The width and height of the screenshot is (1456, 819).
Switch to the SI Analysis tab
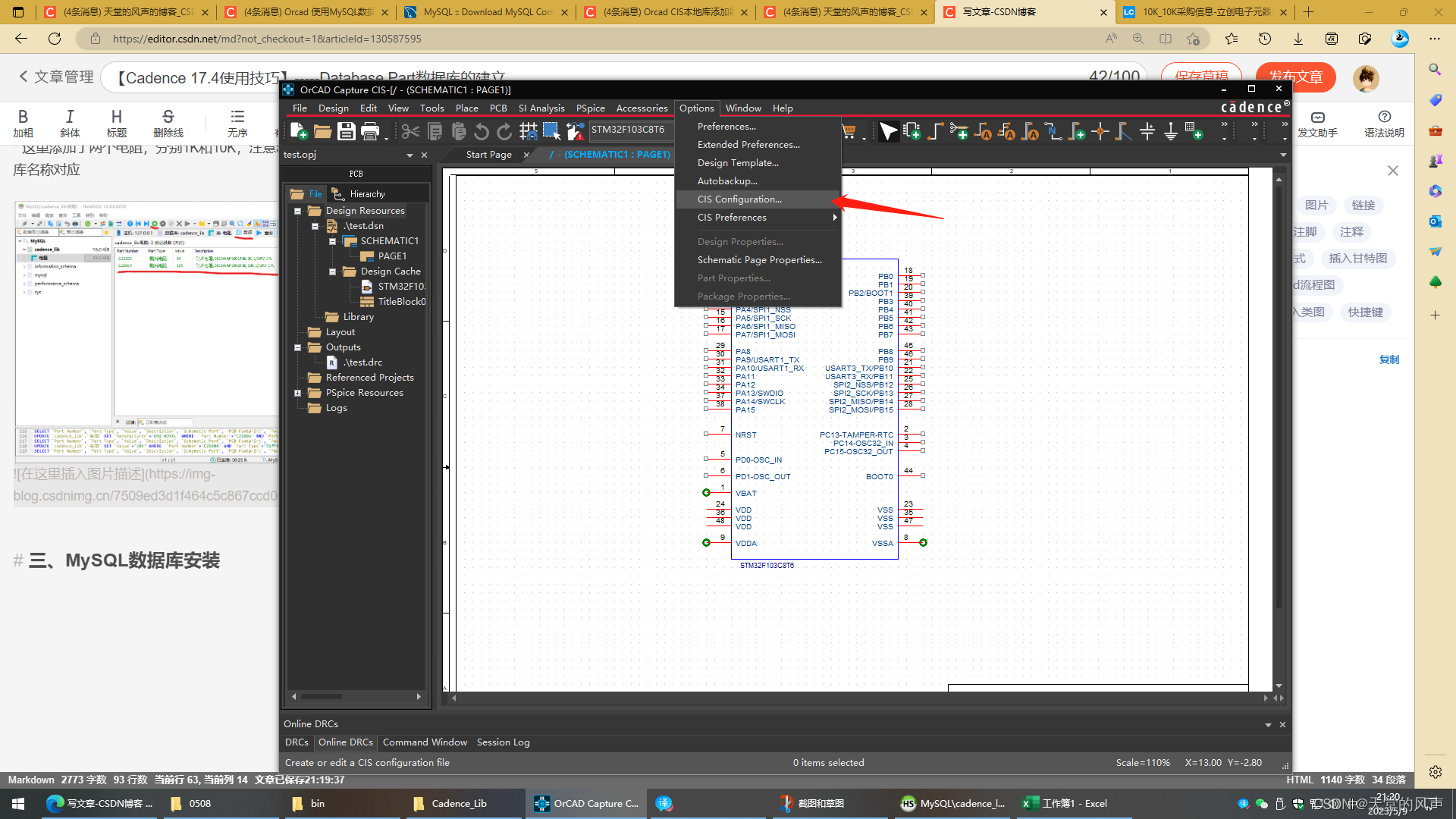coord(542,108)
